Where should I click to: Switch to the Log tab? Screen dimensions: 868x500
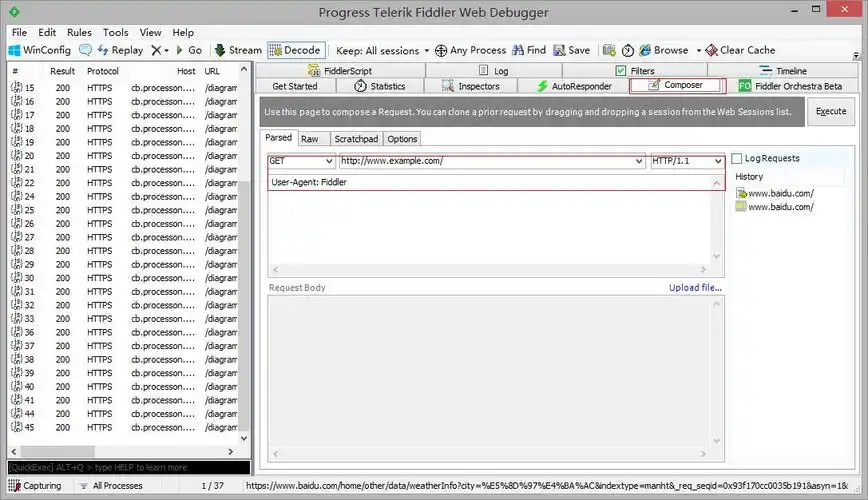pos(494,70)
